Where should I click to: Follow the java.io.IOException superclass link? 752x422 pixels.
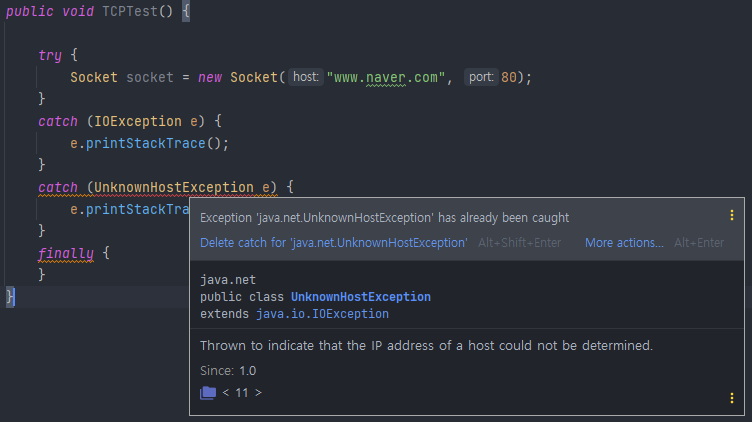tap(322, 314)
